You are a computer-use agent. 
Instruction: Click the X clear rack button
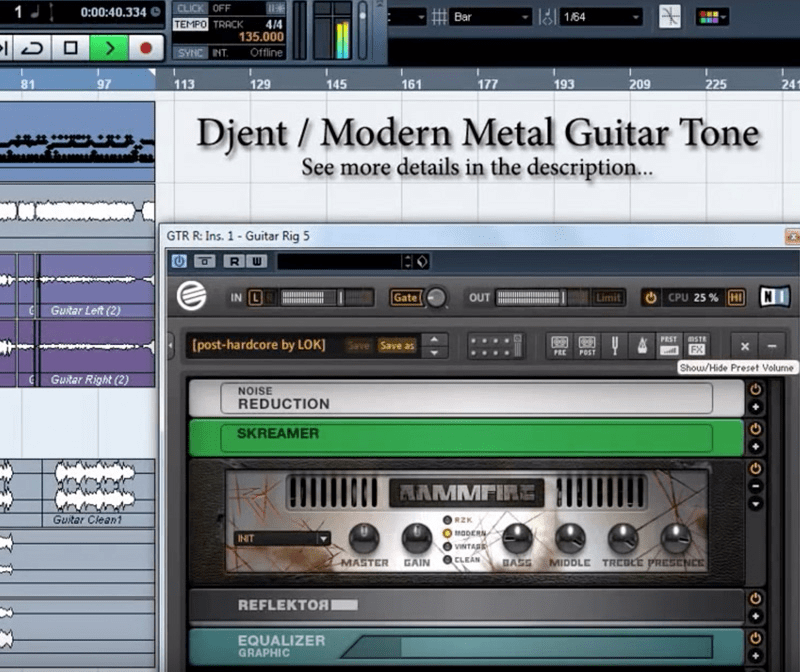point(744,346)
